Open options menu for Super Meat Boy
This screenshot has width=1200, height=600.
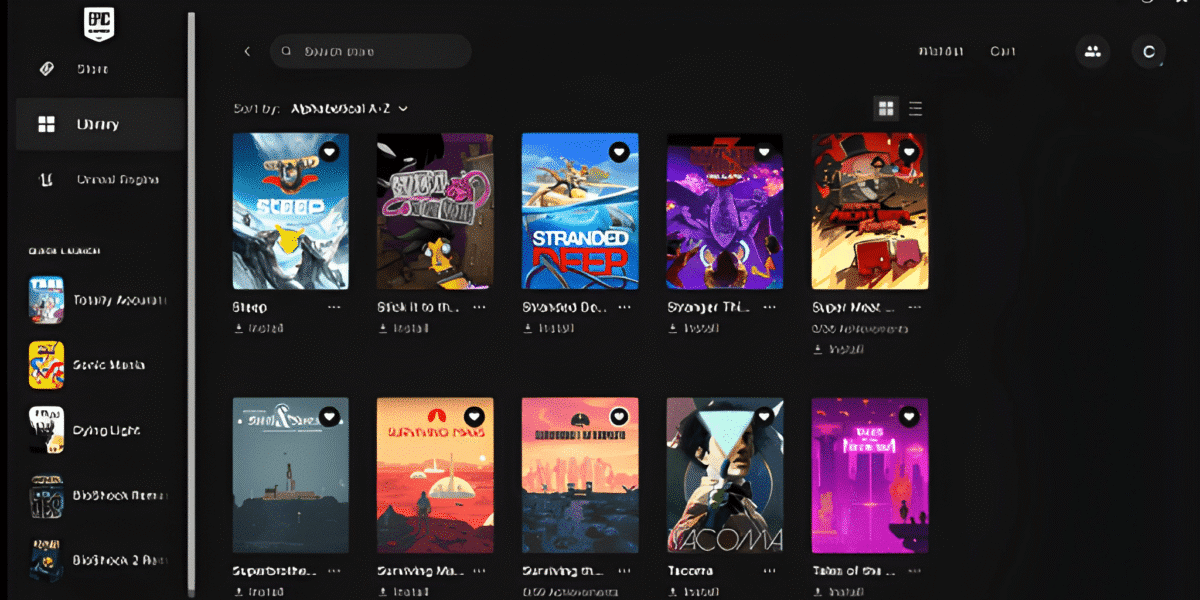(915, 307)
